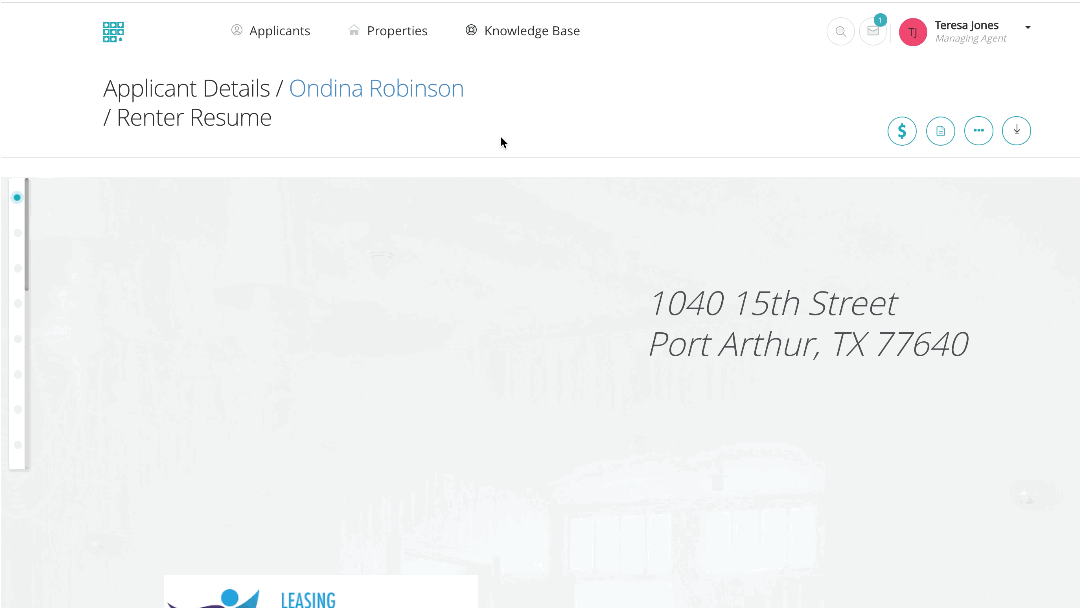Image resolution: width=1080 pixels, height=608 pixels.
Task: Click the dollar sign circular icon
Action: 902,131
